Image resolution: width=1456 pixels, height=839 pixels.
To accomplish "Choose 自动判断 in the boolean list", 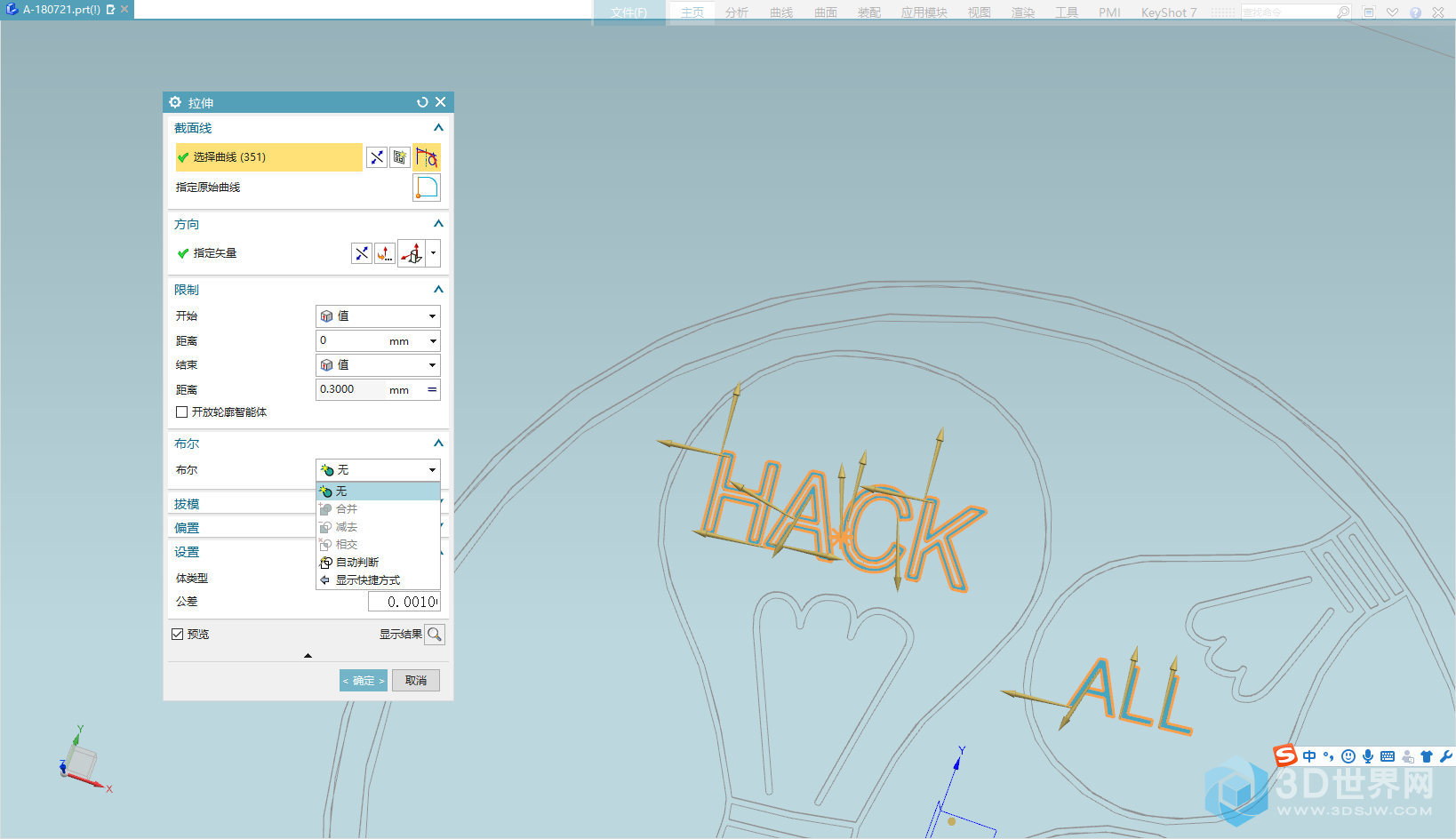I will click(379, 563).
